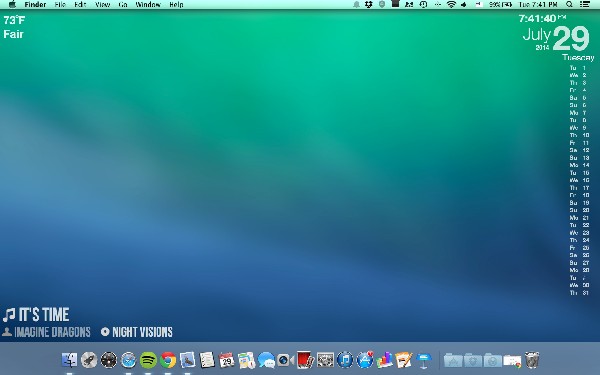Click the "Imagine Dragons" artist text
The width and height of the screenshot is (600, 375).
point(52,332)
